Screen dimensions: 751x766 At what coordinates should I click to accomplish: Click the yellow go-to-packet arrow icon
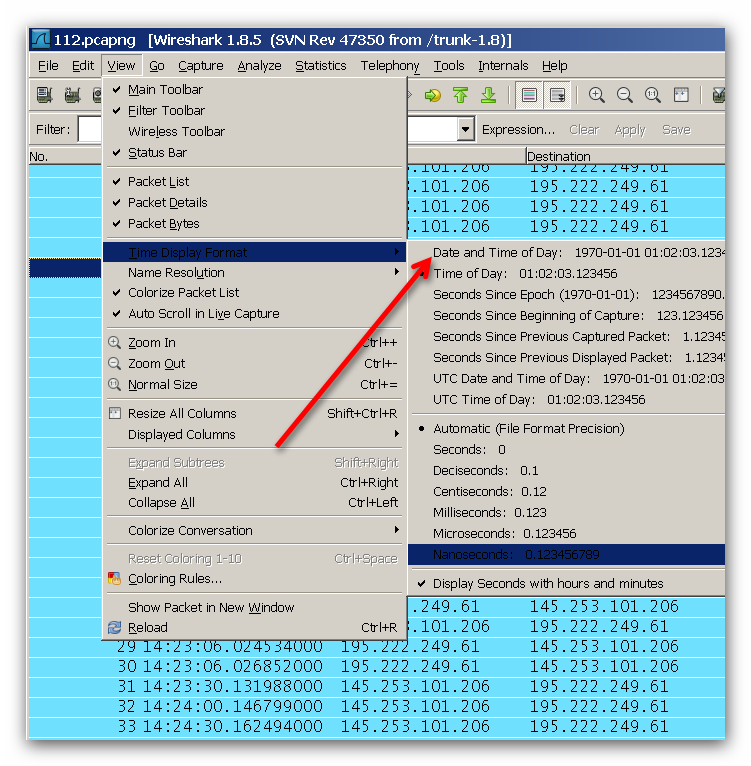point(432,95)
